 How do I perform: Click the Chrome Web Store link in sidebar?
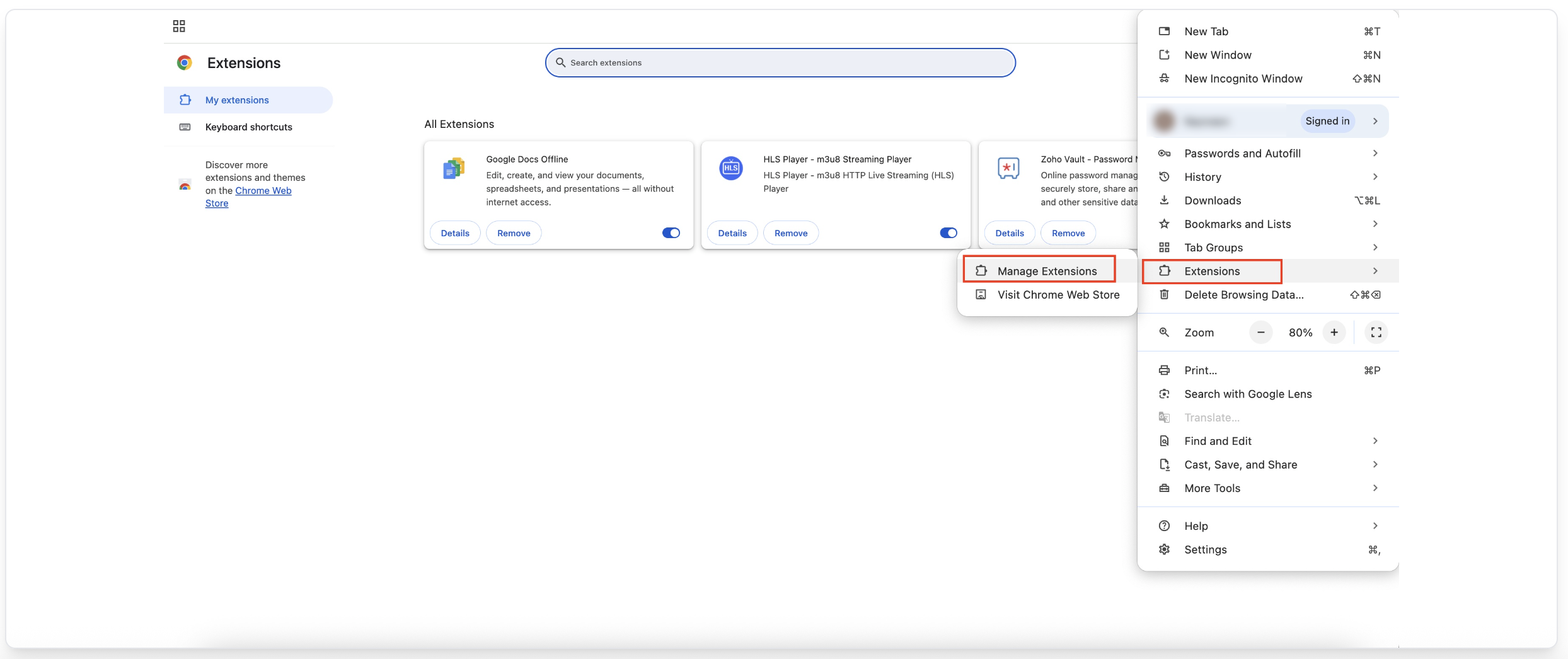pyautogui.click(x=263, y=190)
